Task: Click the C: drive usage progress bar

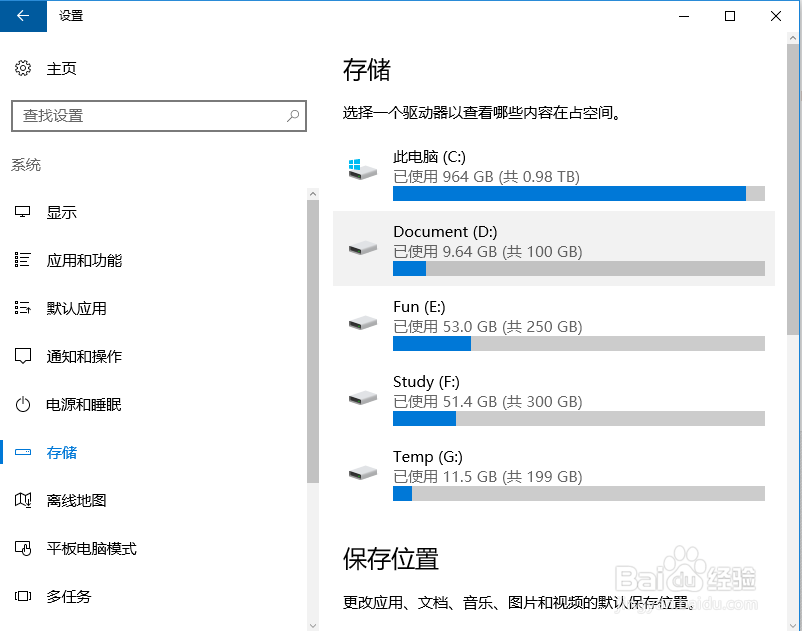Action: coord(560,193)
